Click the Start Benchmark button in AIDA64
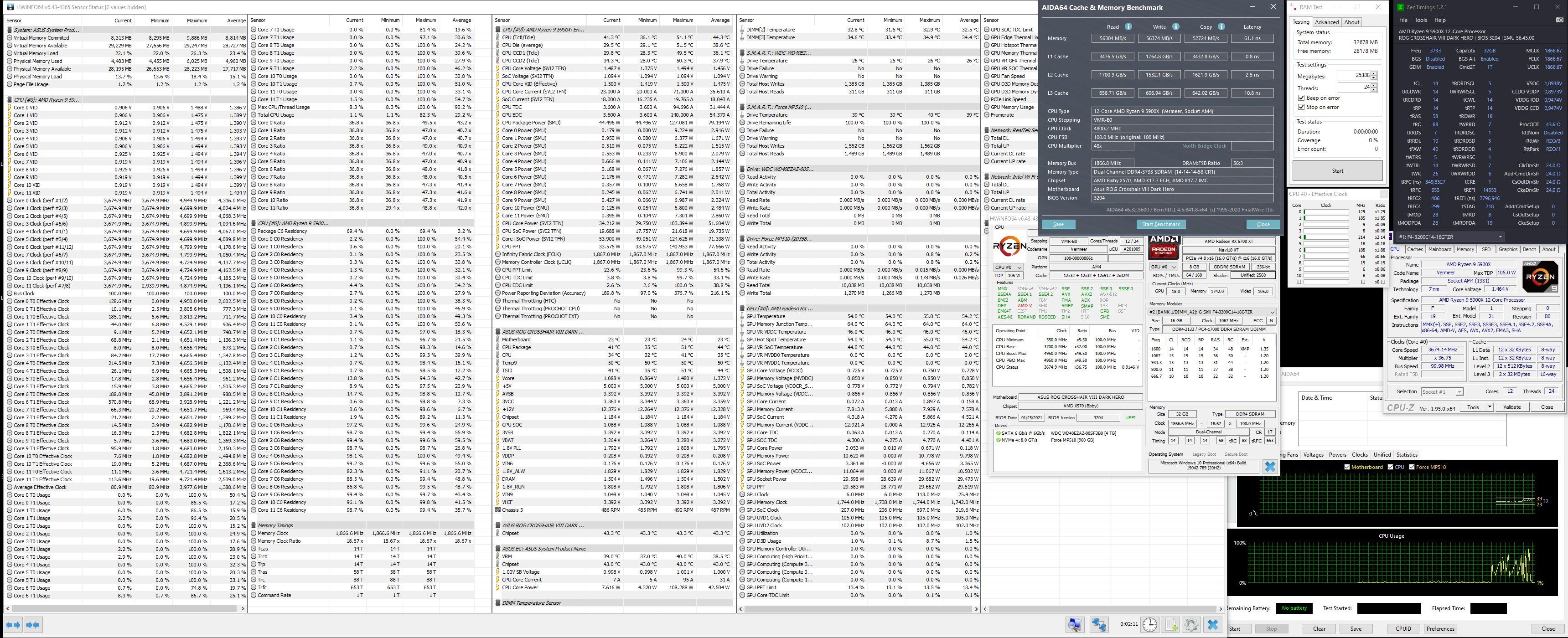This screenshot has width=1568, height=638. (x=1160, y=224)
